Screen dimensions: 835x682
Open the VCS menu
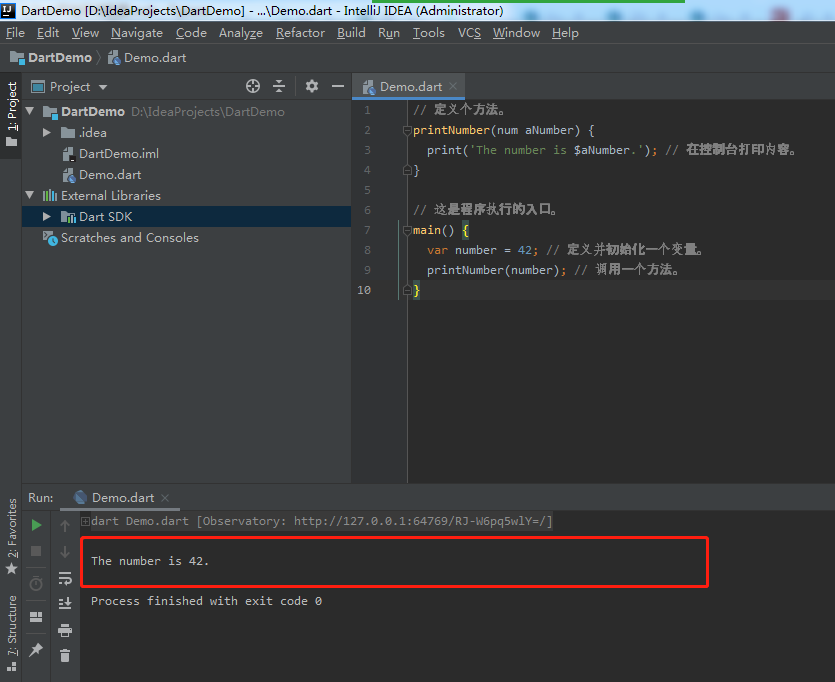(469, 33)
